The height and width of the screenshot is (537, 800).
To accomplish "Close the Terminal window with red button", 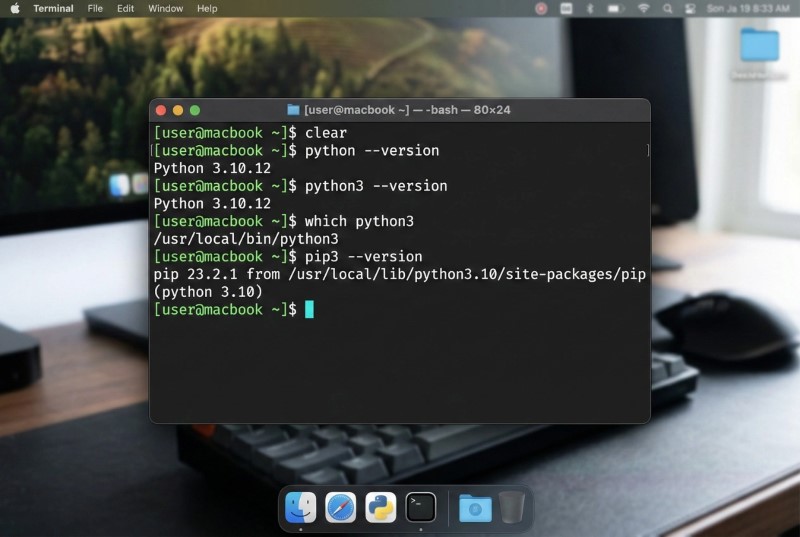I will [x=161, y=110].
